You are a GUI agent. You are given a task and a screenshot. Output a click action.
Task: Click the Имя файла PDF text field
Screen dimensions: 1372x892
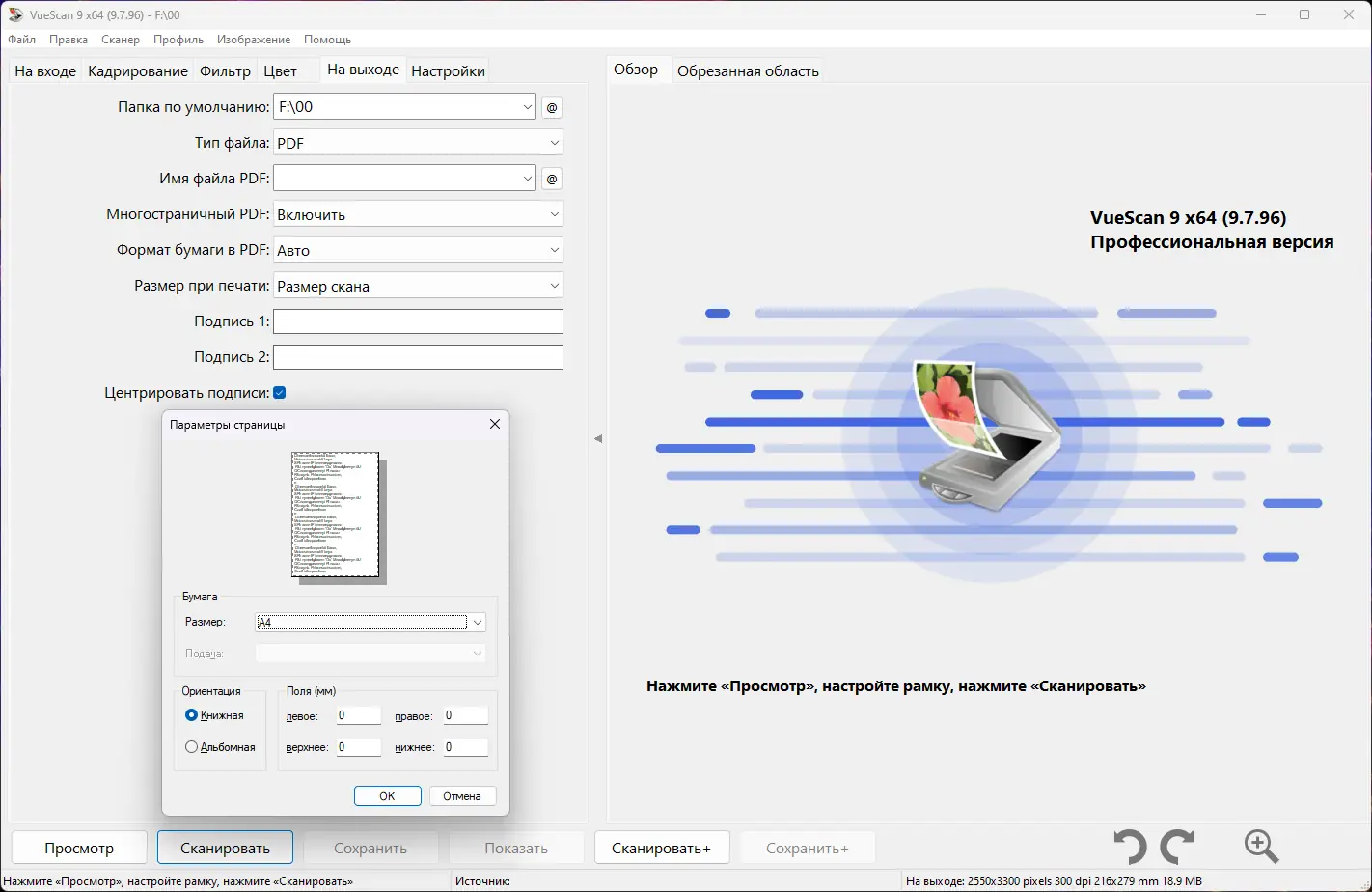coord(397,179)
